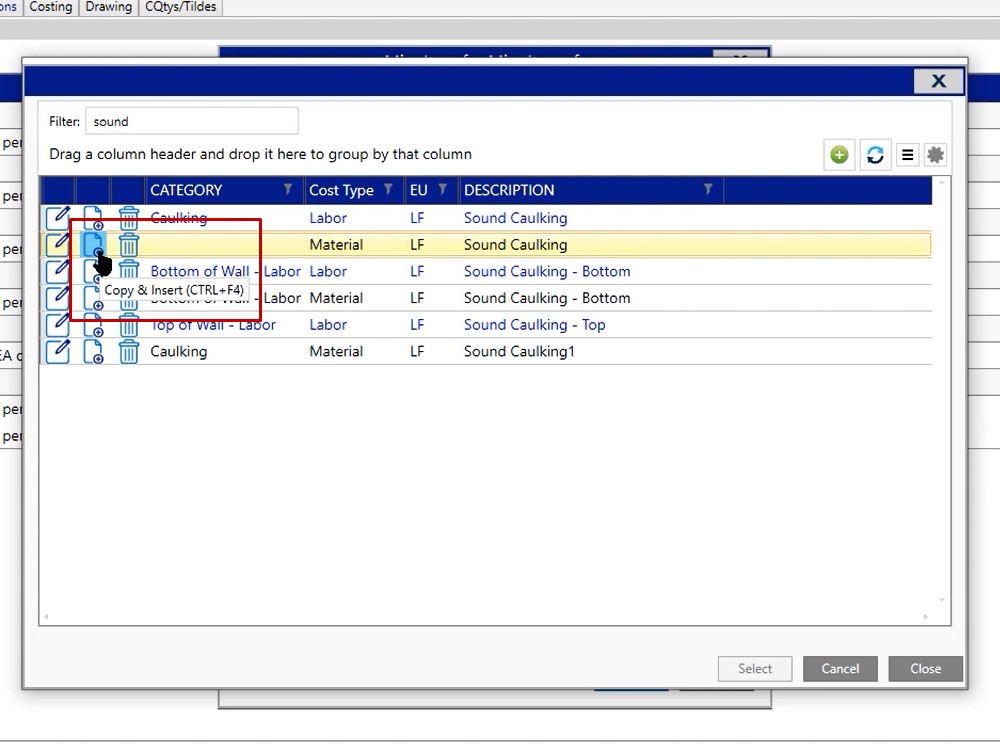
Task: Open the DESCRIPTION column filter
Action: [x=708, y=190]
